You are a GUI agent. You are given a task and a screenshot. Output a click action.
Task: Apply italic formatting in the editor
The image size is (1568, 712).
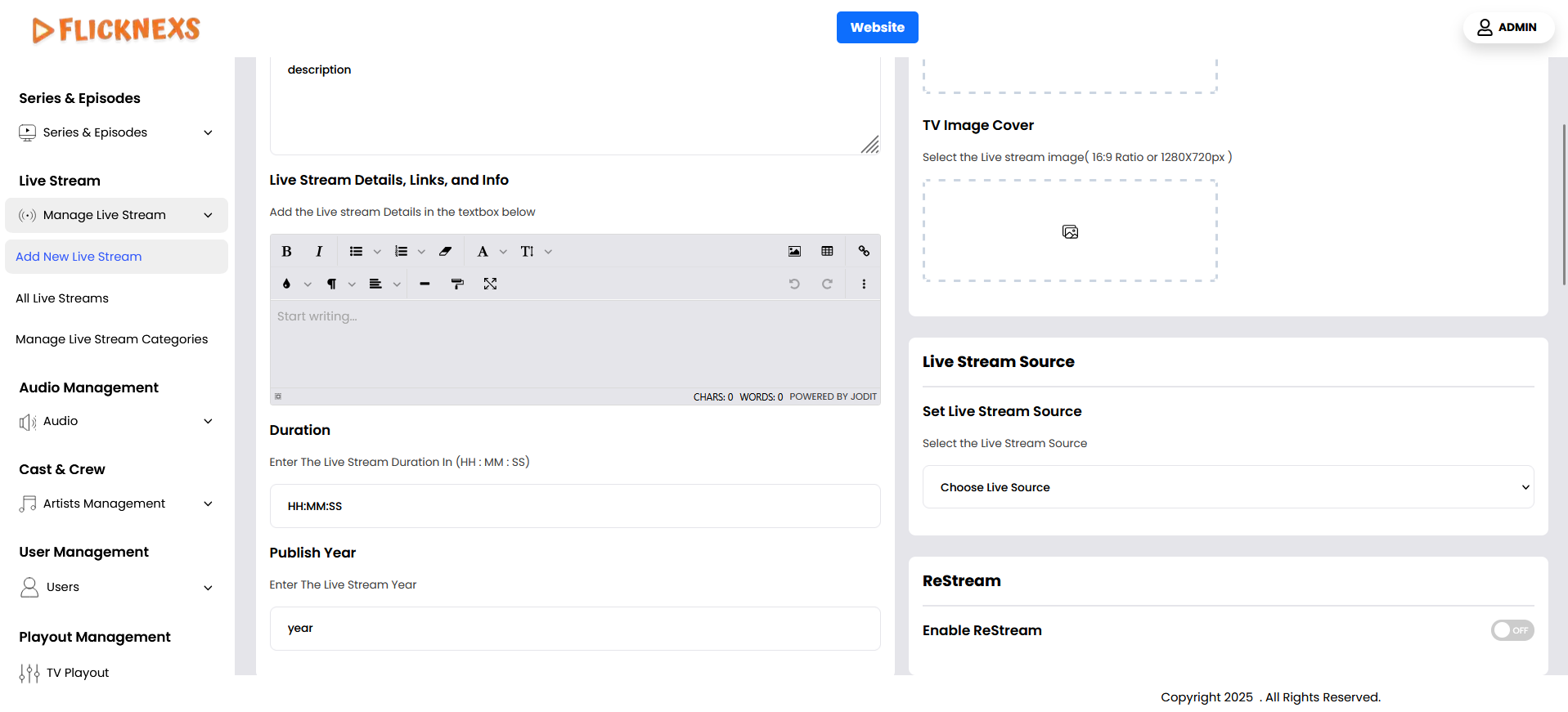(319, 252)
